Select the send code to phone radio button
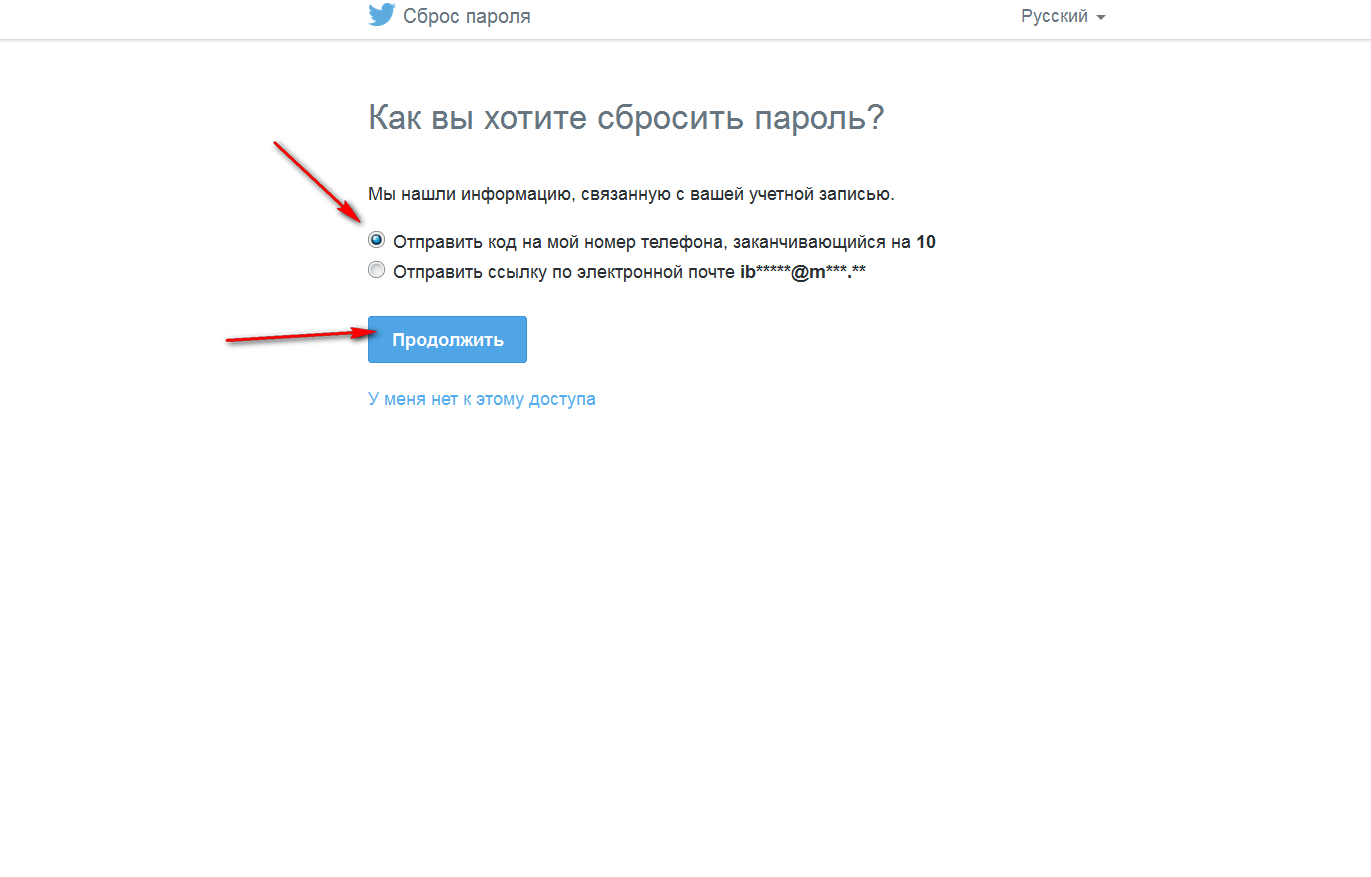 [376, 240]
